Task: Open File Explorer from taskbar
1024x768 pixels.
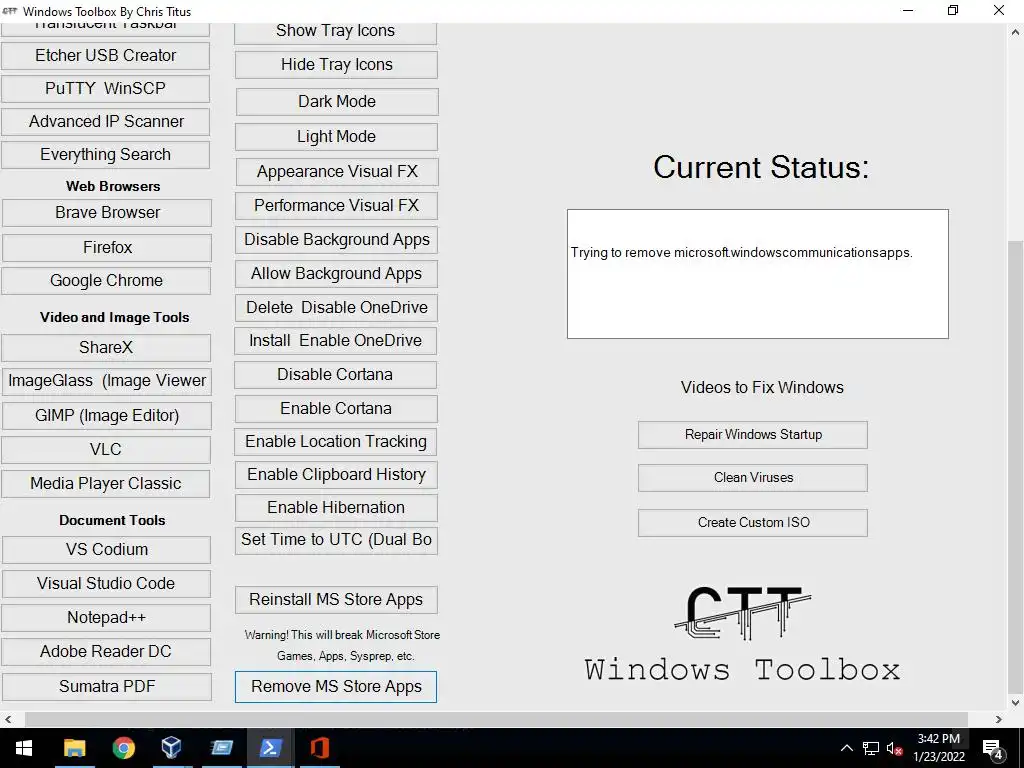Action: point(74,748)
